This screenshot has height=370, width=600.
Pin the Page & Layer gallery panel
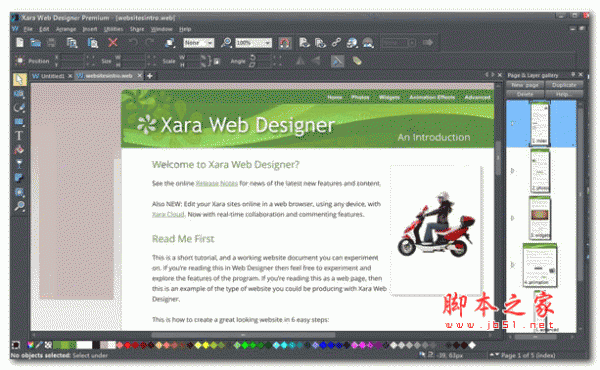tap(573, 75)
